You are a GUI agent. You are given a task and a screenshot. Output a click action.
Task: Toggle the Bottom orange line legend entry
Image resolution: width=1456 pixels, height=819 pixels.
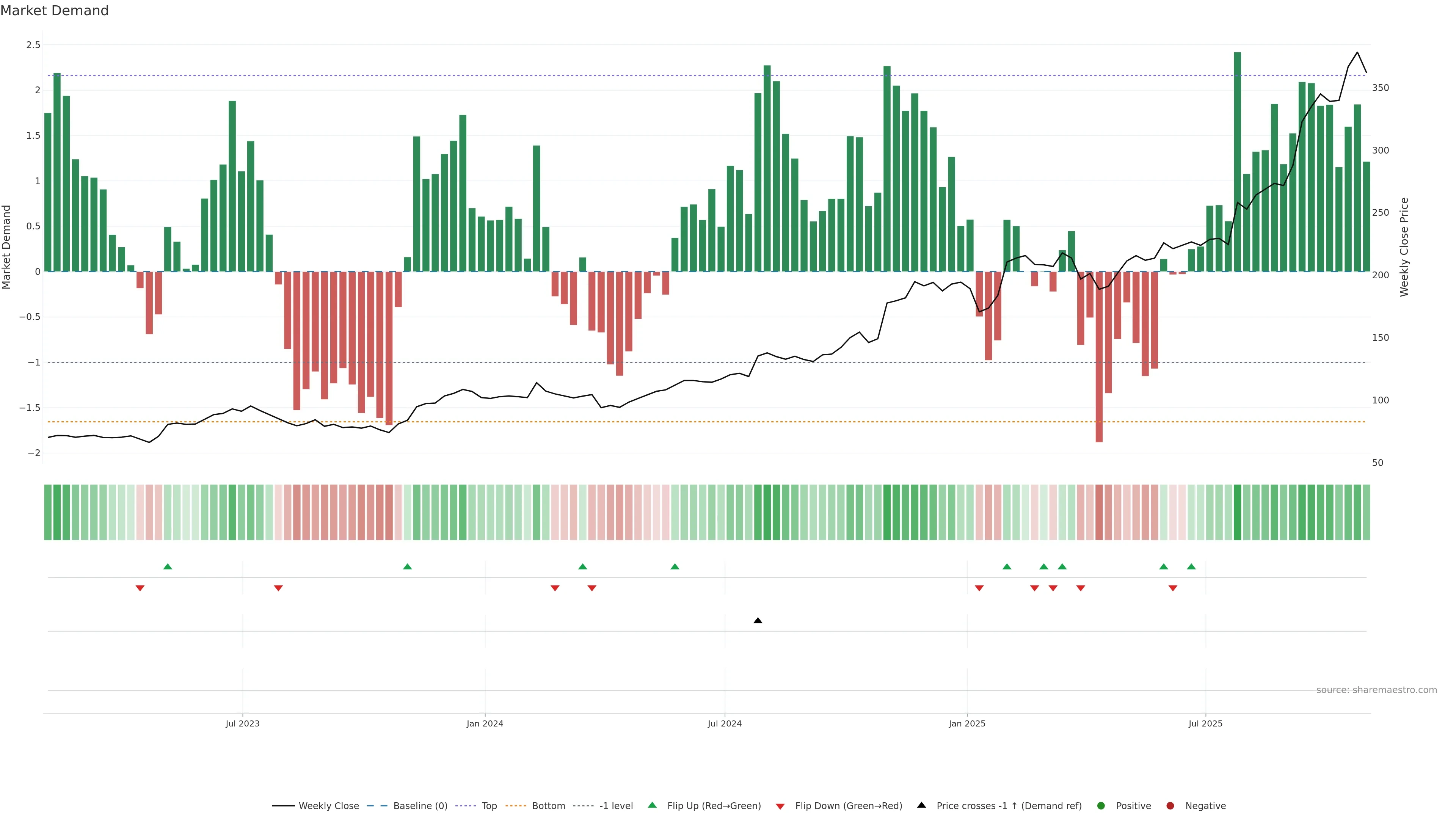(x=548, y=806)
